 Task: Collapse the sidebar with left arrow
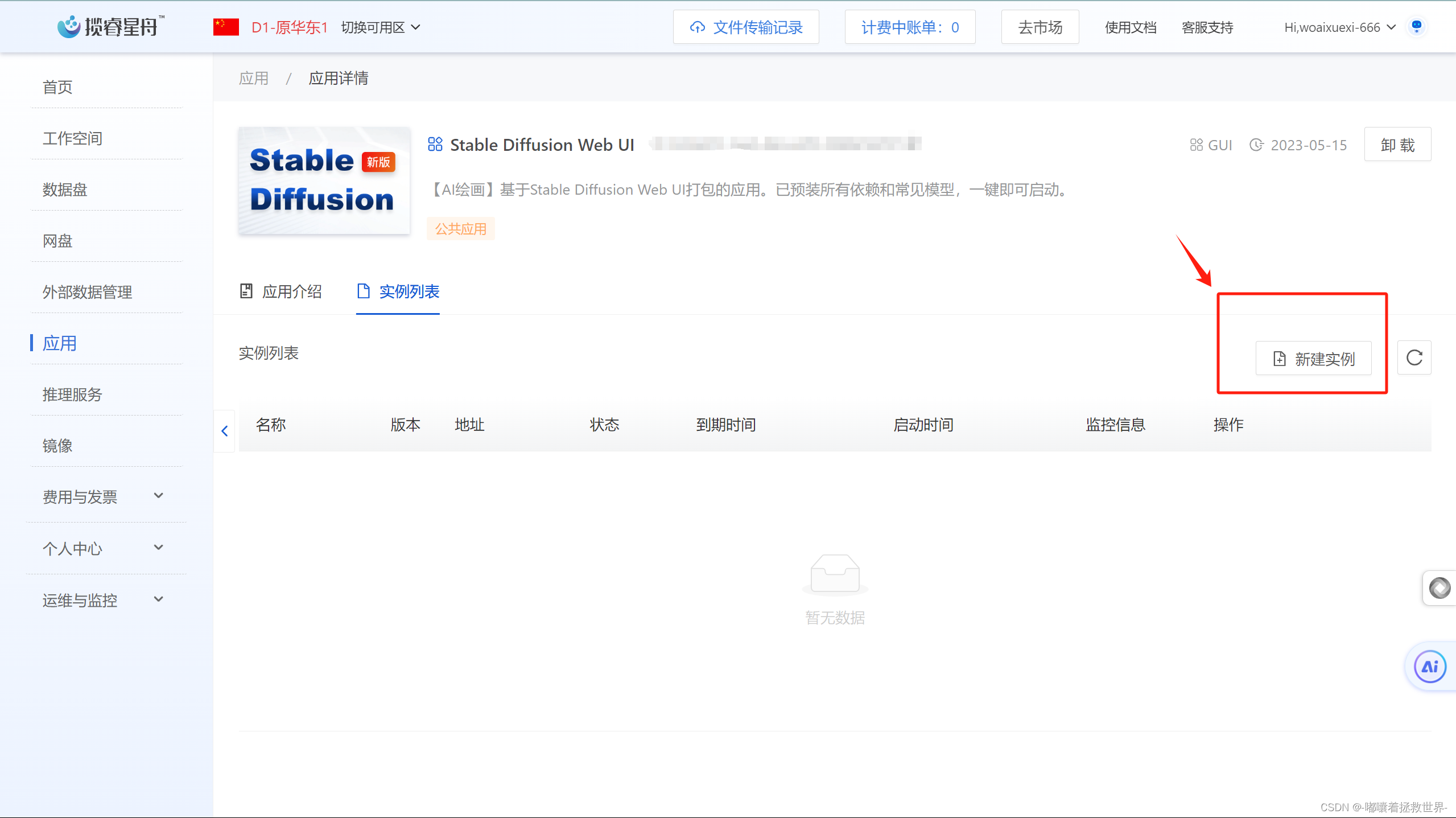click(x=225, y=431)
